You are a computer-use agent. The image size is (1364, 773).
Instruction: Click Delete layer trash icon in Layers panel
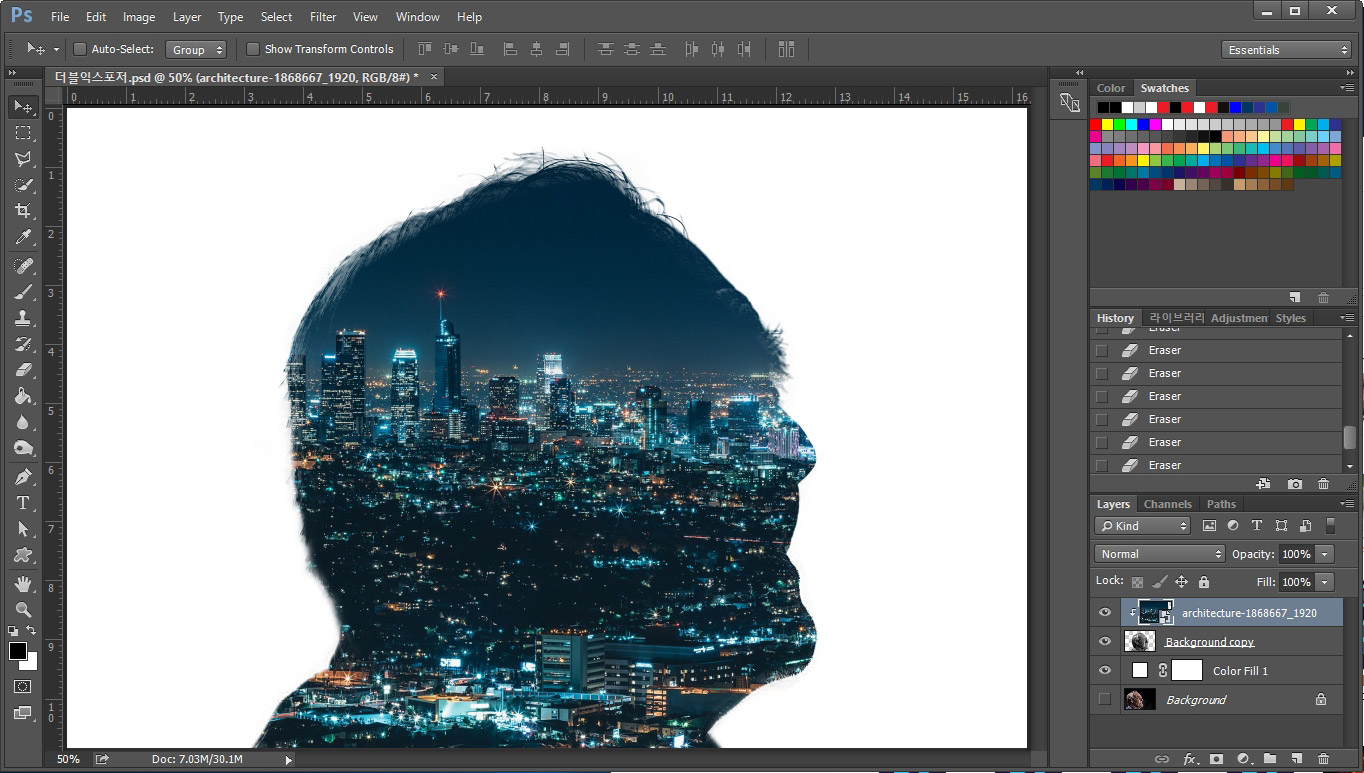click(1324, 759)
